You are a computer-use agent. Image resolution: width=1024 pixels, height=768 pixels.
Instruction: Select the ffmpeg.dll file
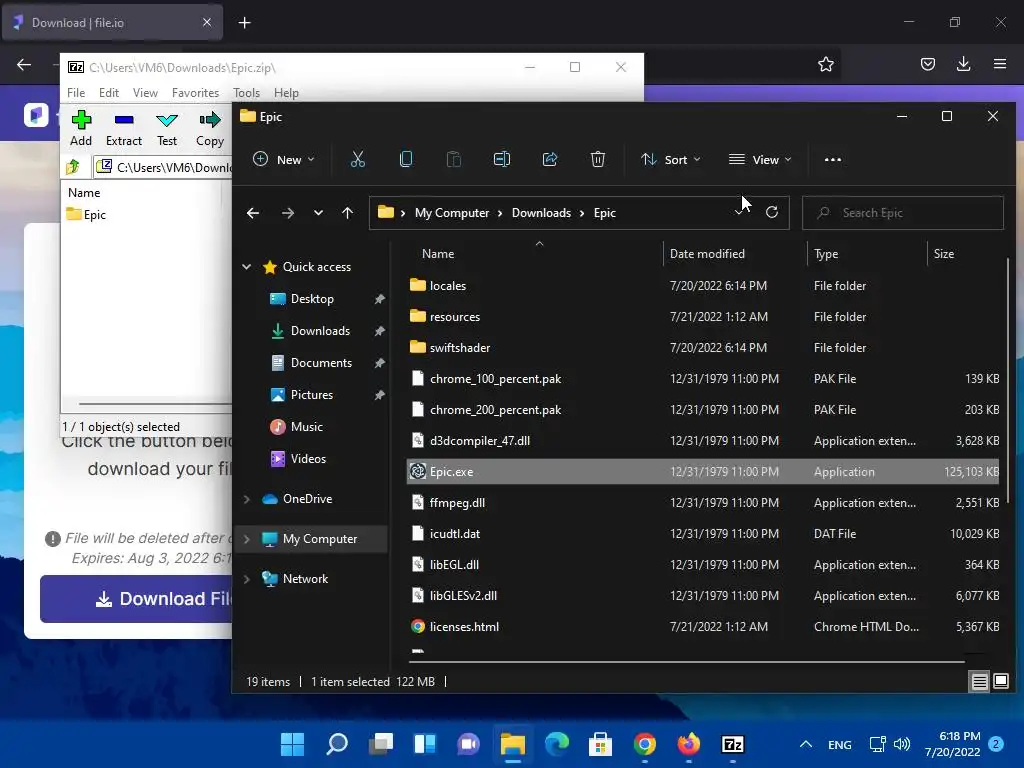pos(703,503)
